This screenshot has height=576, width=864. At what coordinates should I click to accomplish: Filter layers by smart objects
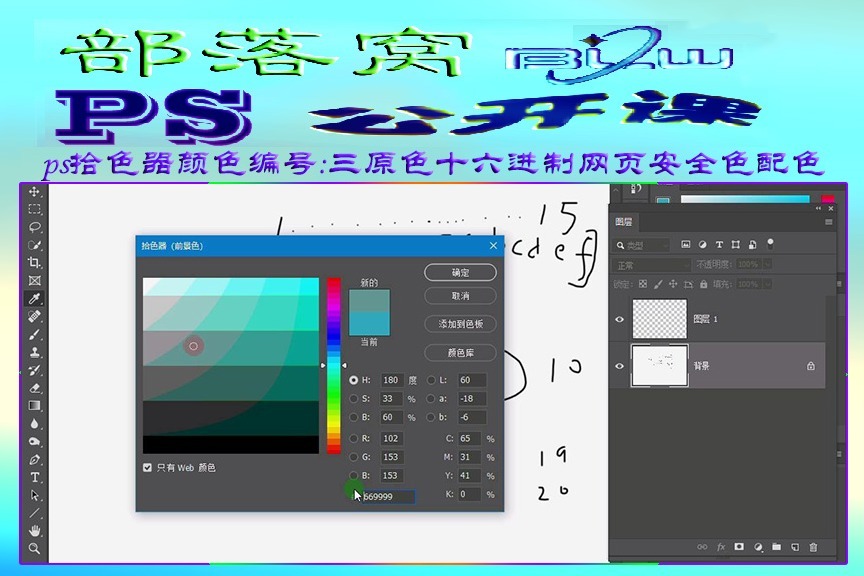(752, 245)
